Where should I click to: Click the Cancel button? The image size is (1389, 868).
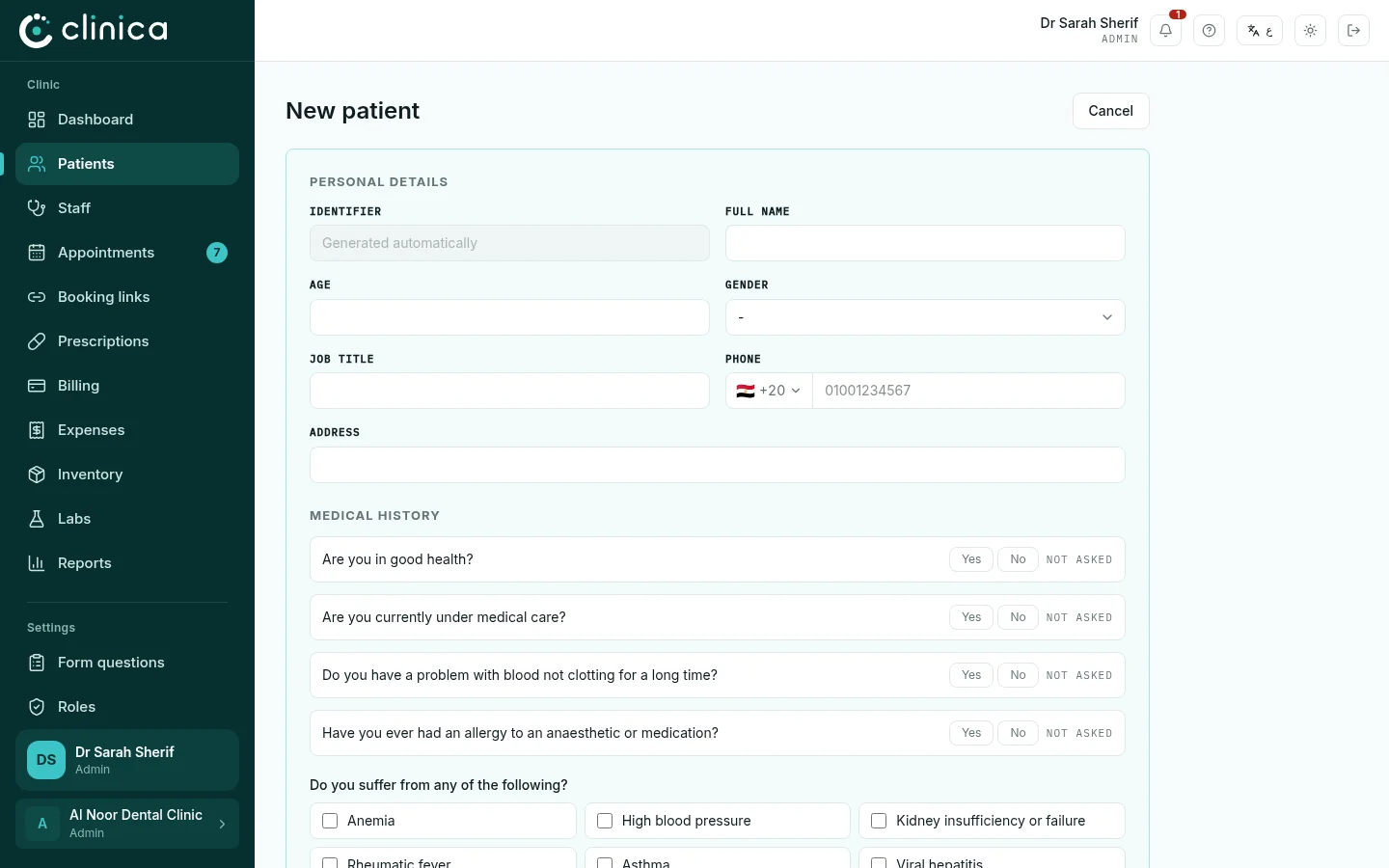pyautogui.click(x=1111, y=111)
